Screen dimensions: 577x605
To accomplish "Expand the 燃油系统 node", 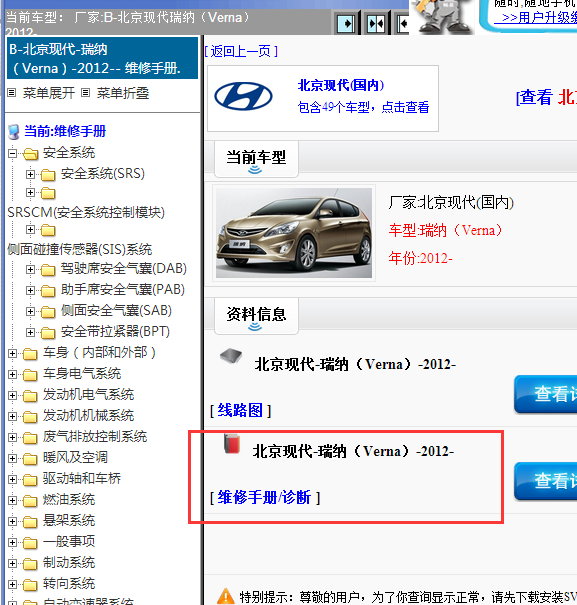I will [x=12, y=500].
